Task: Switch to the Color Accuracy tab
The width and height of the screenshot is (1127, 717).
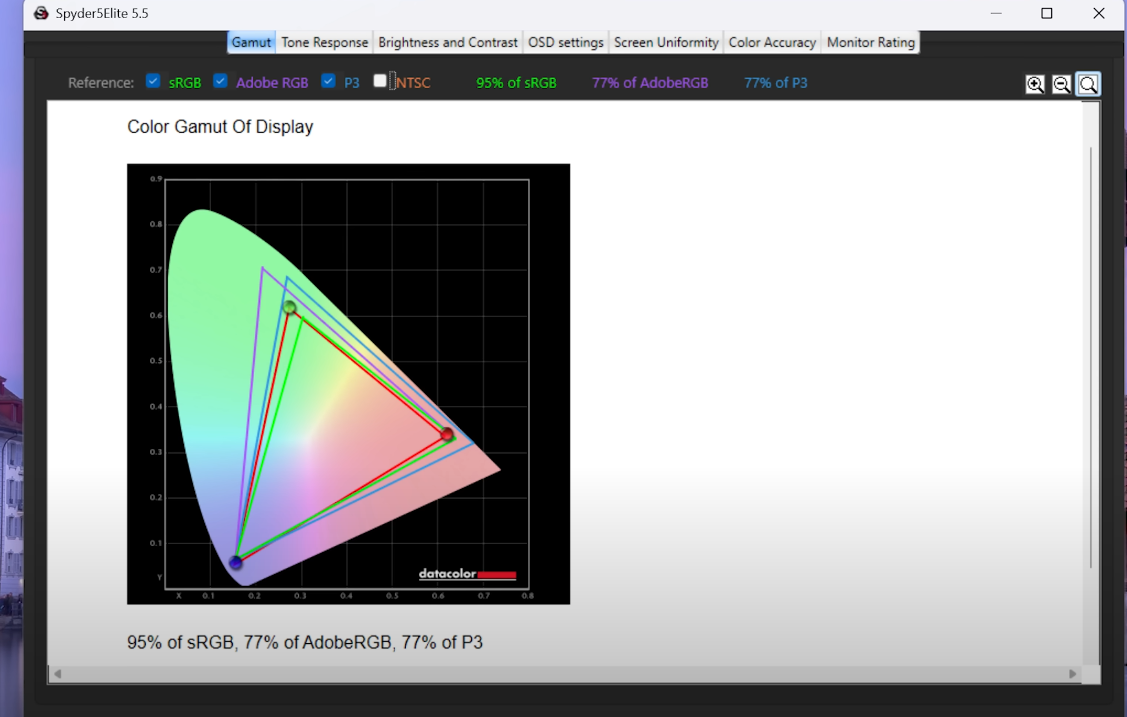Action: point(773,42)
